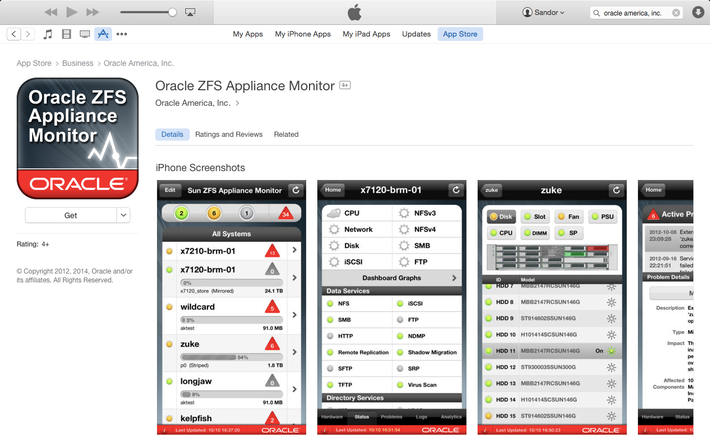Image resolution: width=710 pixels, height=443 pixels.
Task: Click the CPU cloud icon
Action: 334,213
